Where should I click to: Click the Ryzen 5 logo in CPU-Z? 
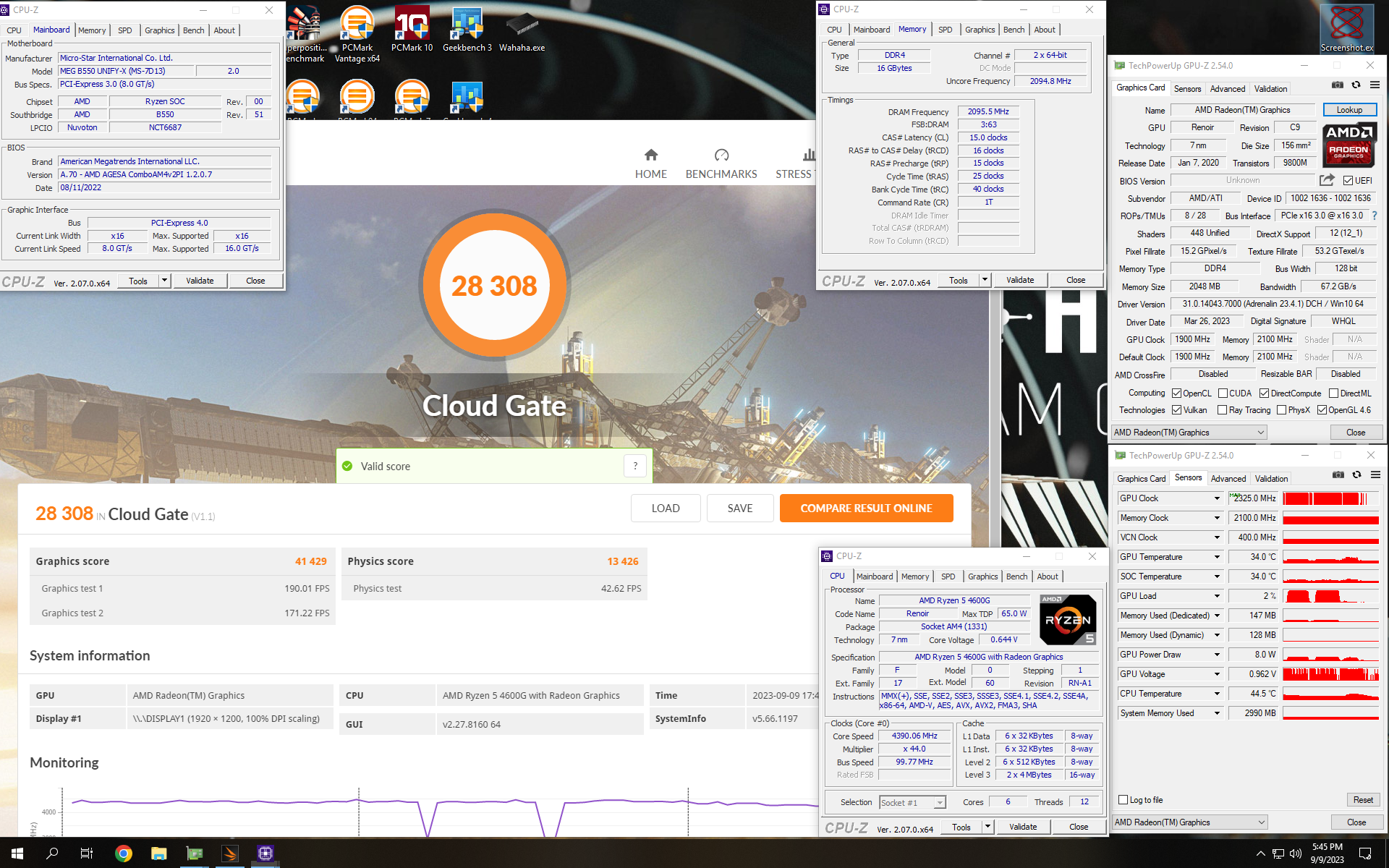(x=1068, y=619)
